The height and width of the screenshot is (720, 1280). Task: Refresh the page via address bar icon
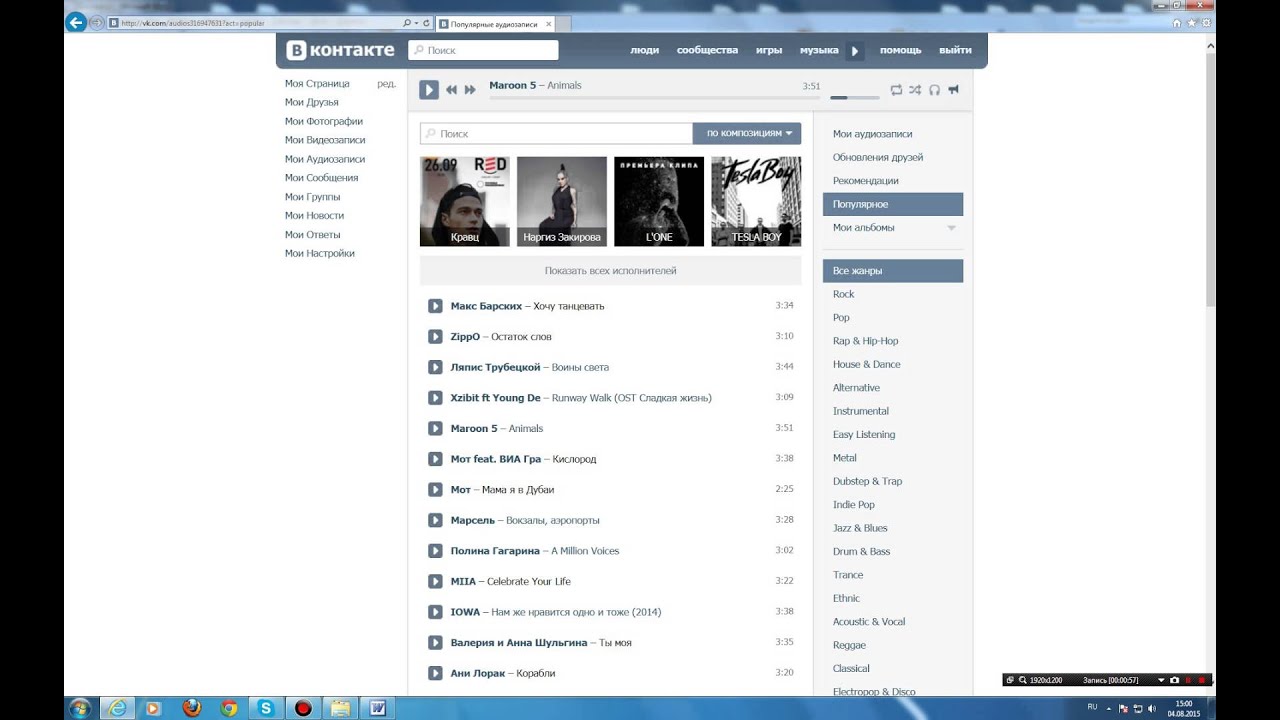pyautogui.click(x=426, y=22)
